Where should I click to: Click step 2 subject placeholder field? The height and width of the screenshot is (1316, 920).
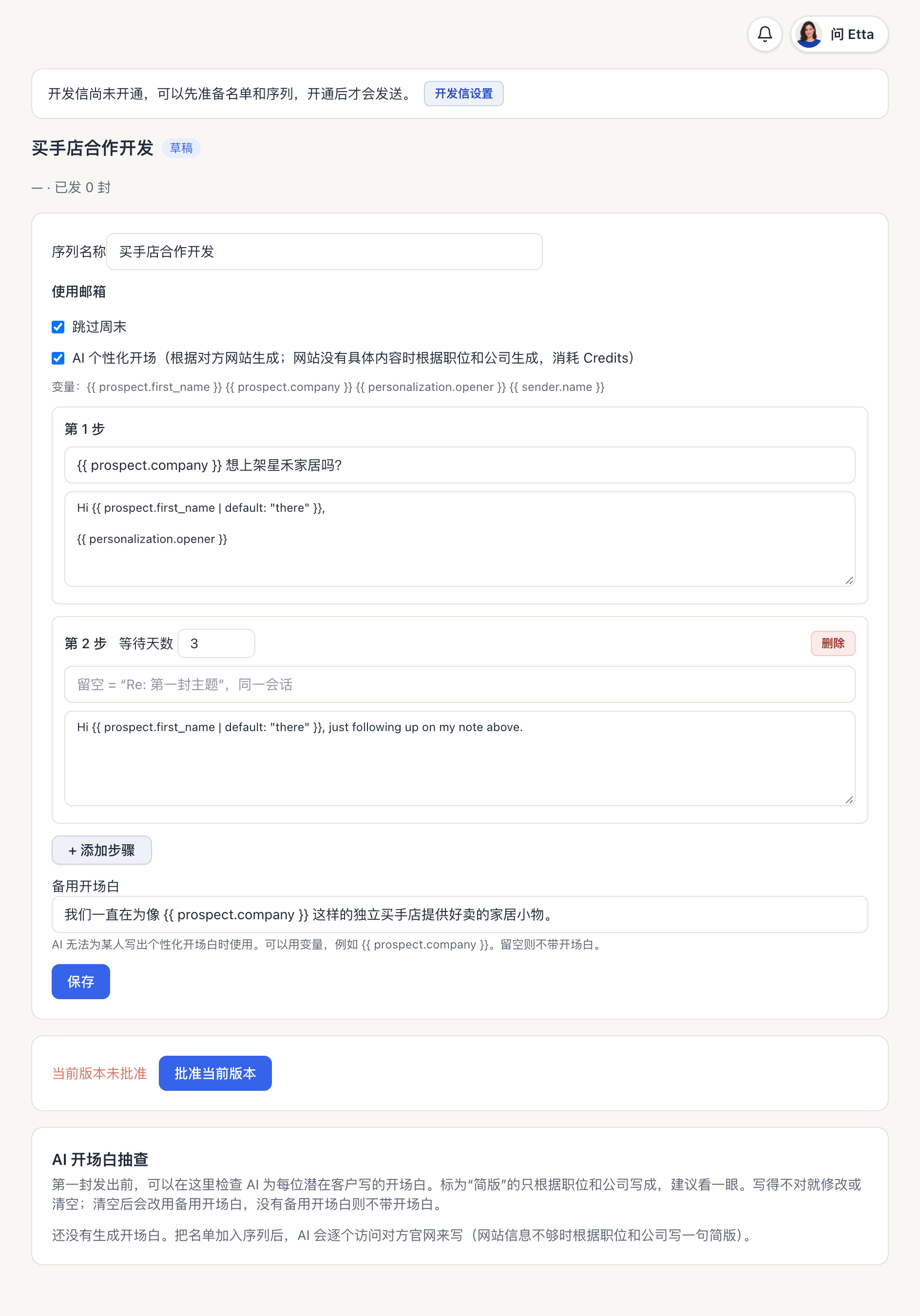click(x=460, y=684)
